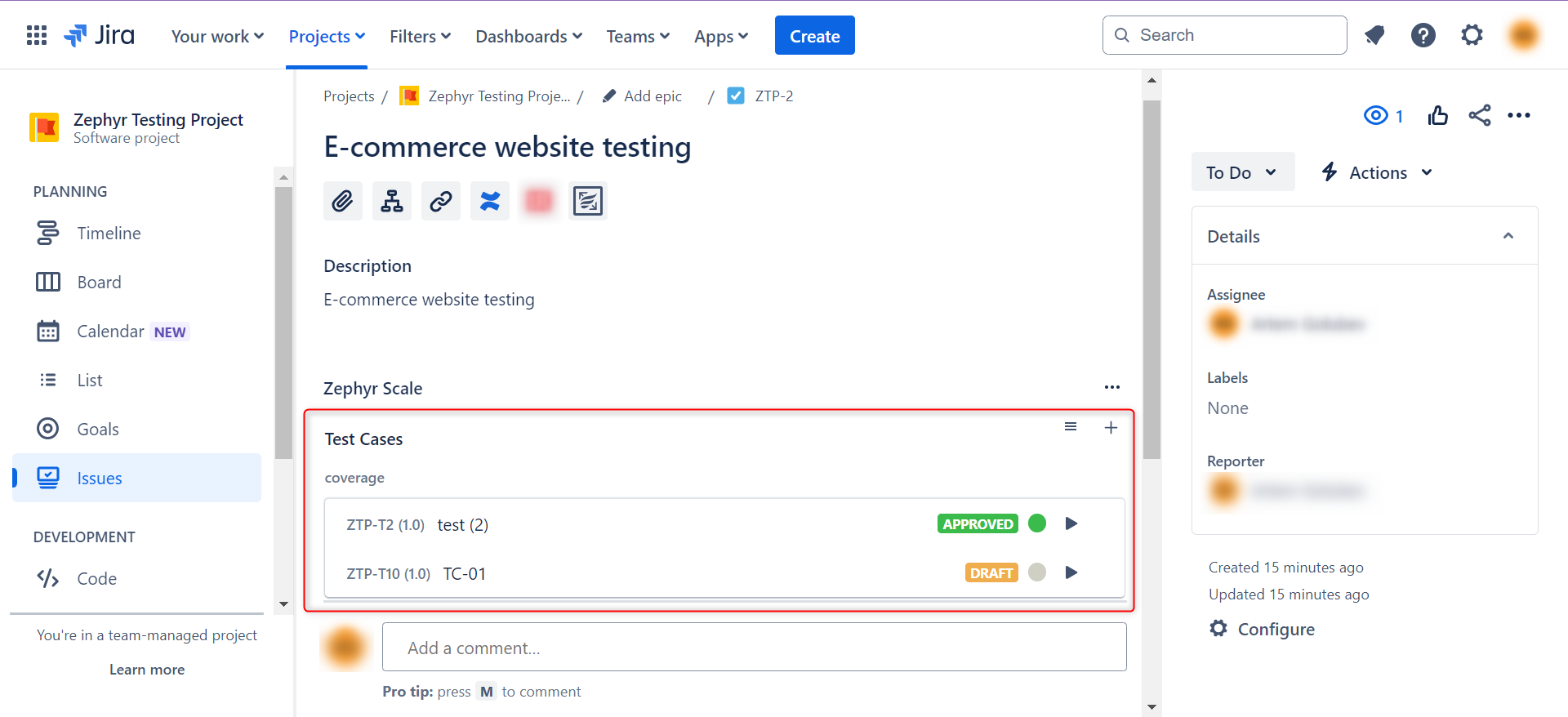The height and width of the screenshot is (717, 1568).
Task: Click the ZTP-2 issue type checkbox icon
Action: (736, 96)
